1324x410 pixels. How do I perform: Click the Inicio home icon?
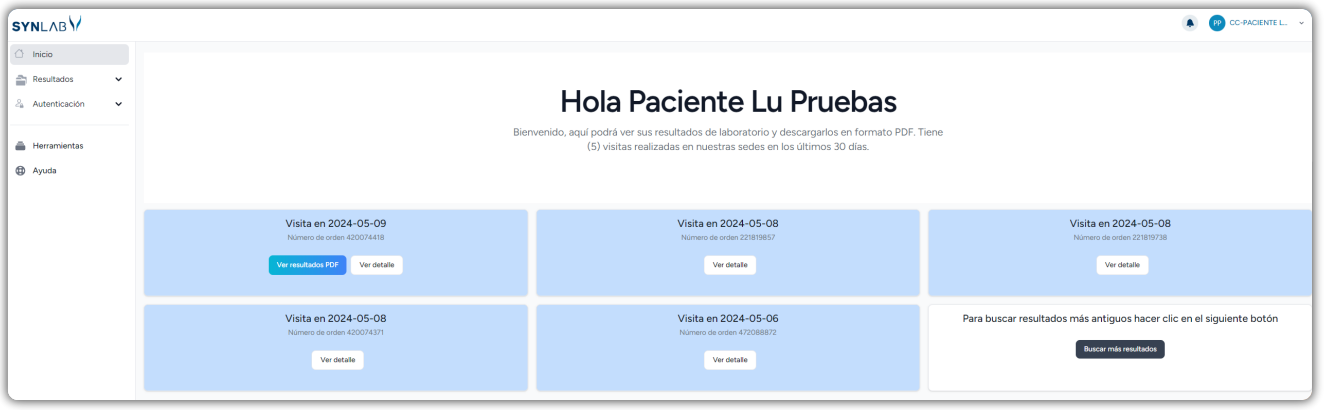coord(20,54)
